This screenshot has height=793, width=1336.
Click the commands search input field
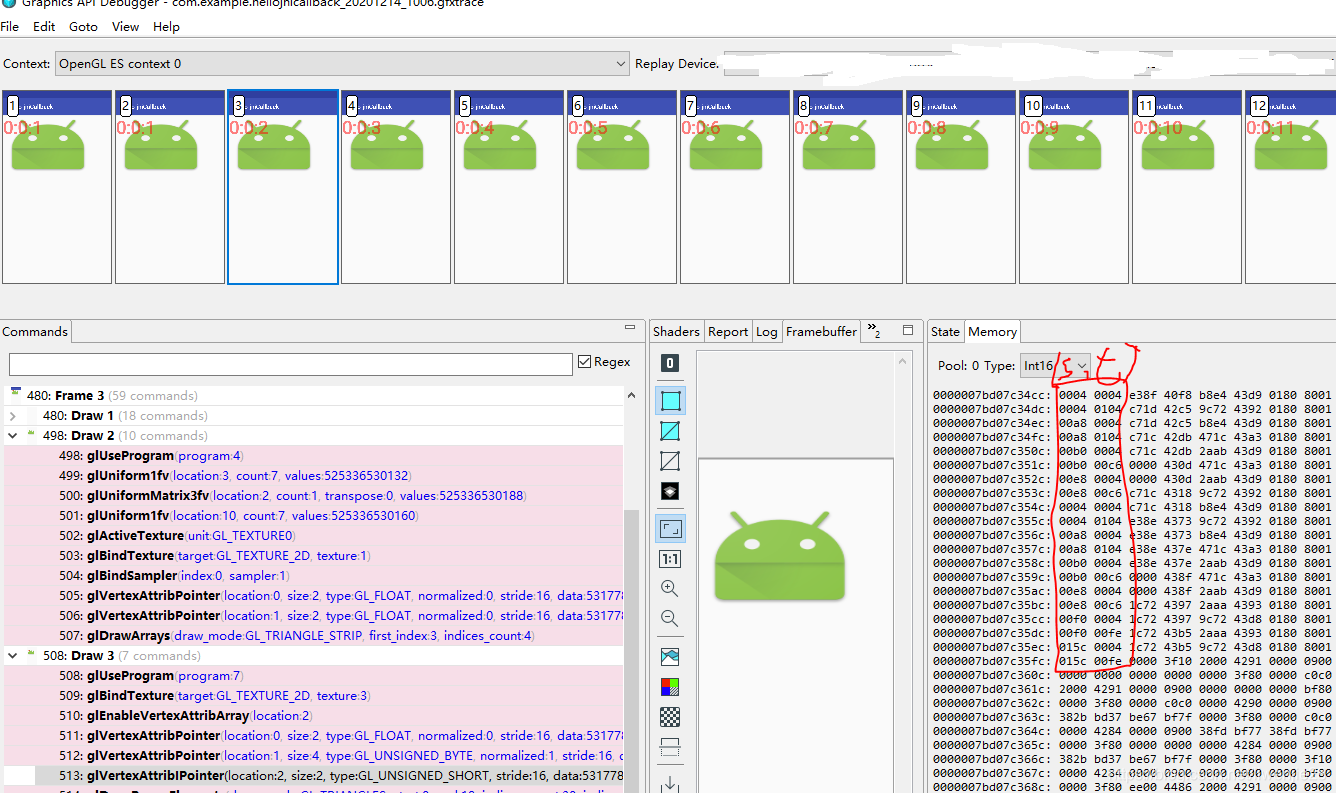291,364
